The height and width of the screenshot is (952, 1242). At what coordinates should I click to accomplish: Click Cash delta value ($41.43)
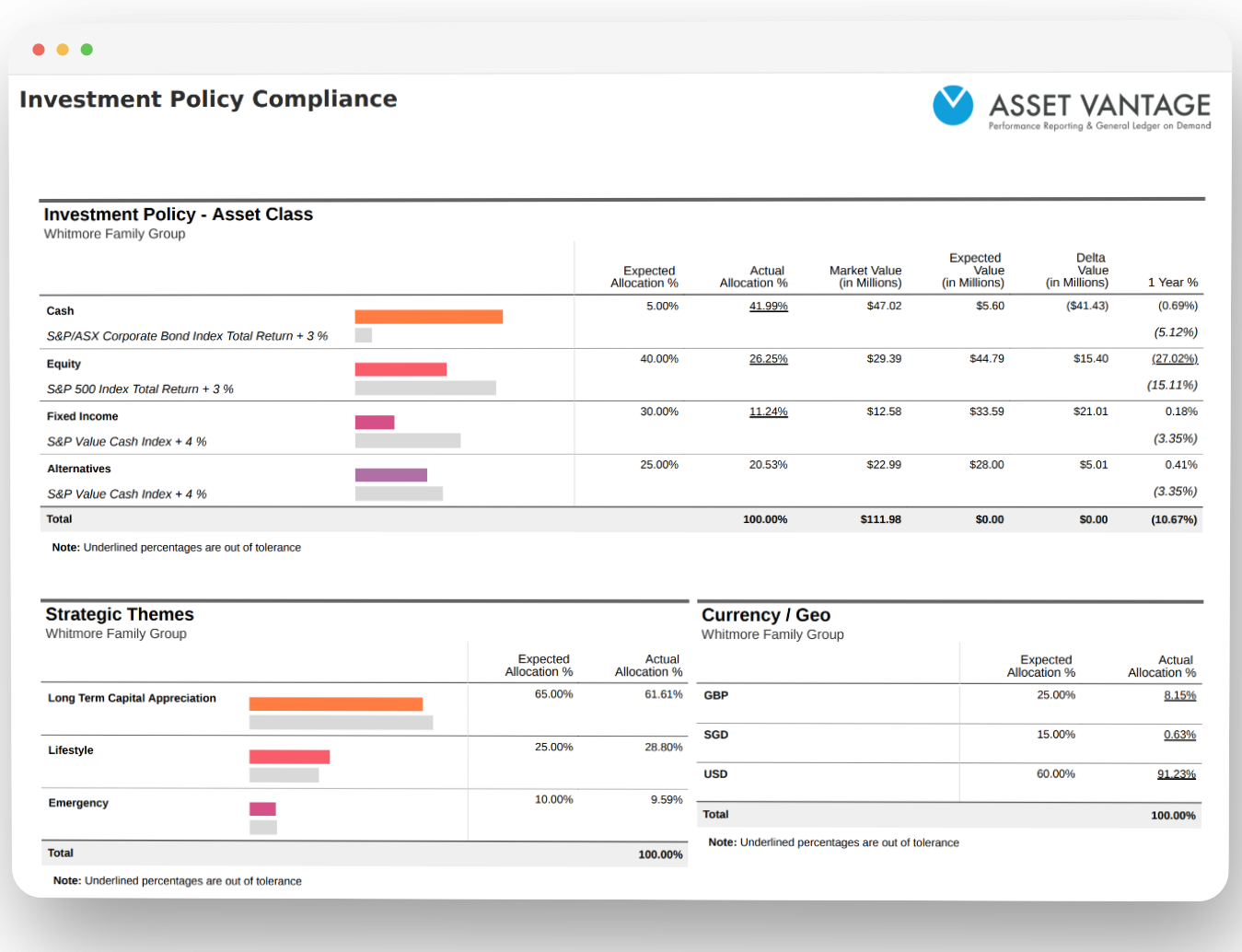(x=1087, y=307)
